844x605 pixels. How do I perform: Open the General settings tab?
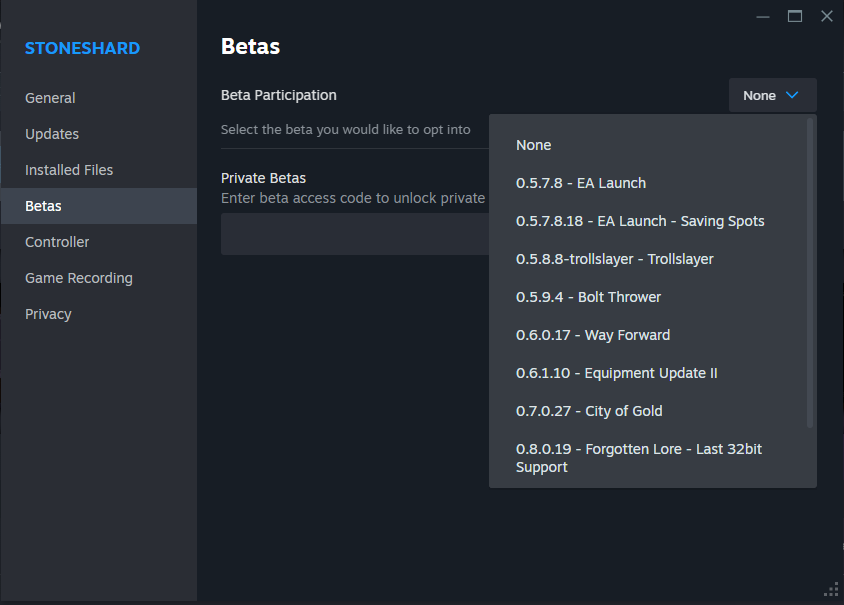pos(99,98)
